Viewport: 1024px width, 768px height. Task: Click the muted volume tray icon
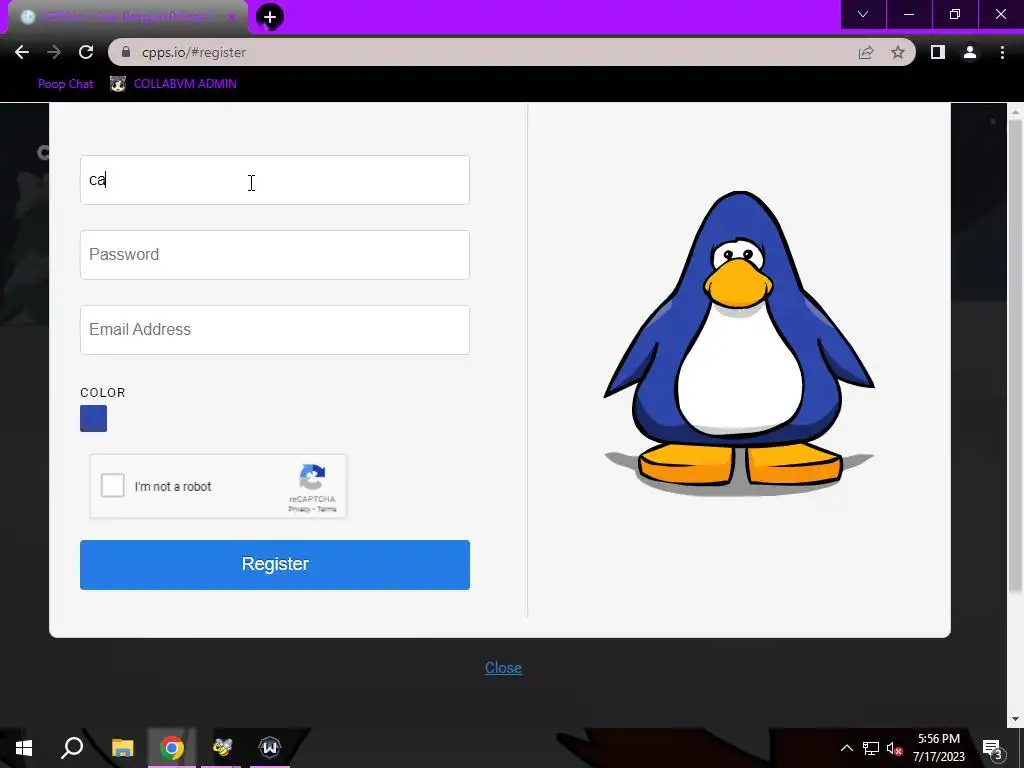(894, 748)
